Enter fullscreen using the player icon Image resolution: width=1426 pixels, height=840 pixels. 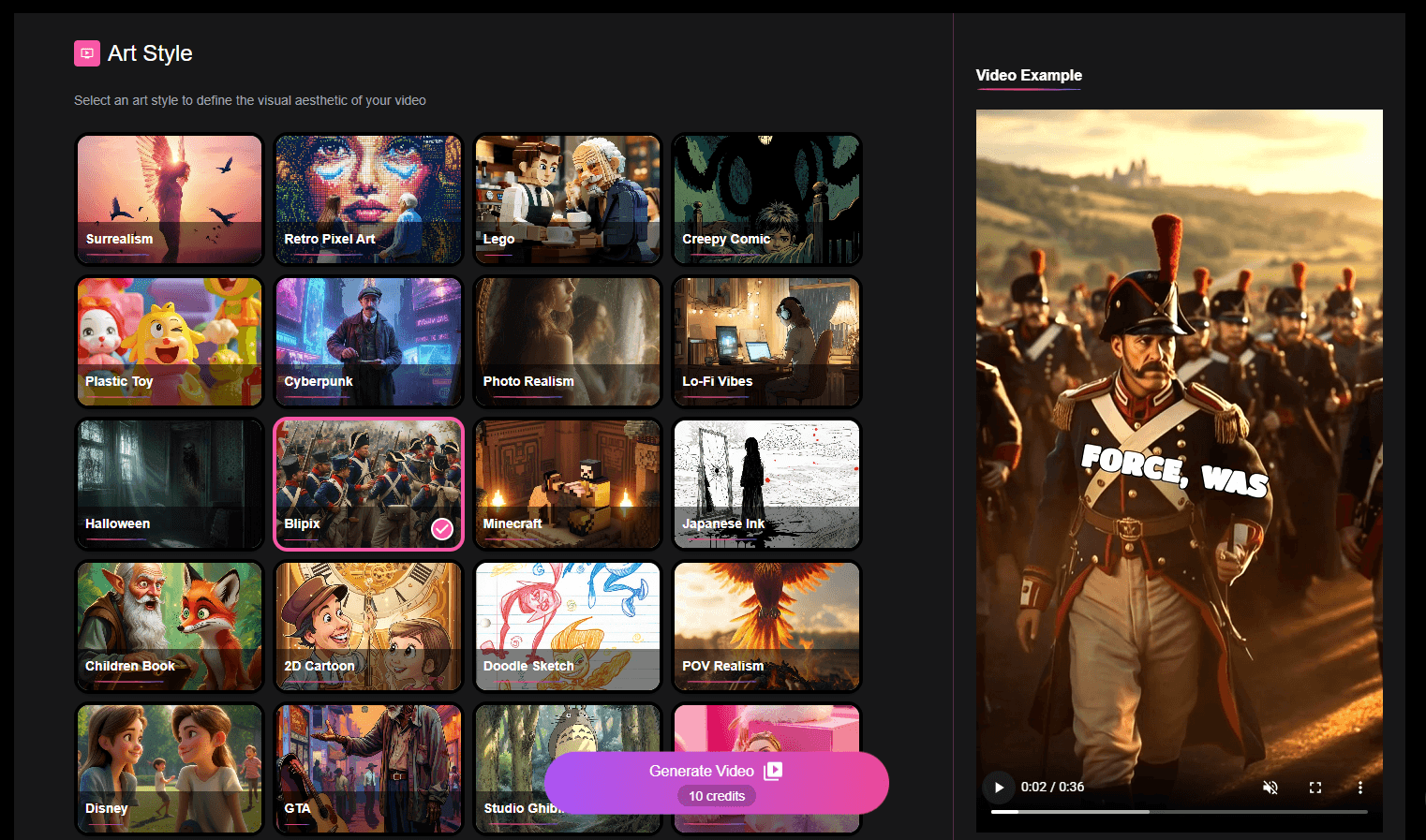coord(1315,788)
